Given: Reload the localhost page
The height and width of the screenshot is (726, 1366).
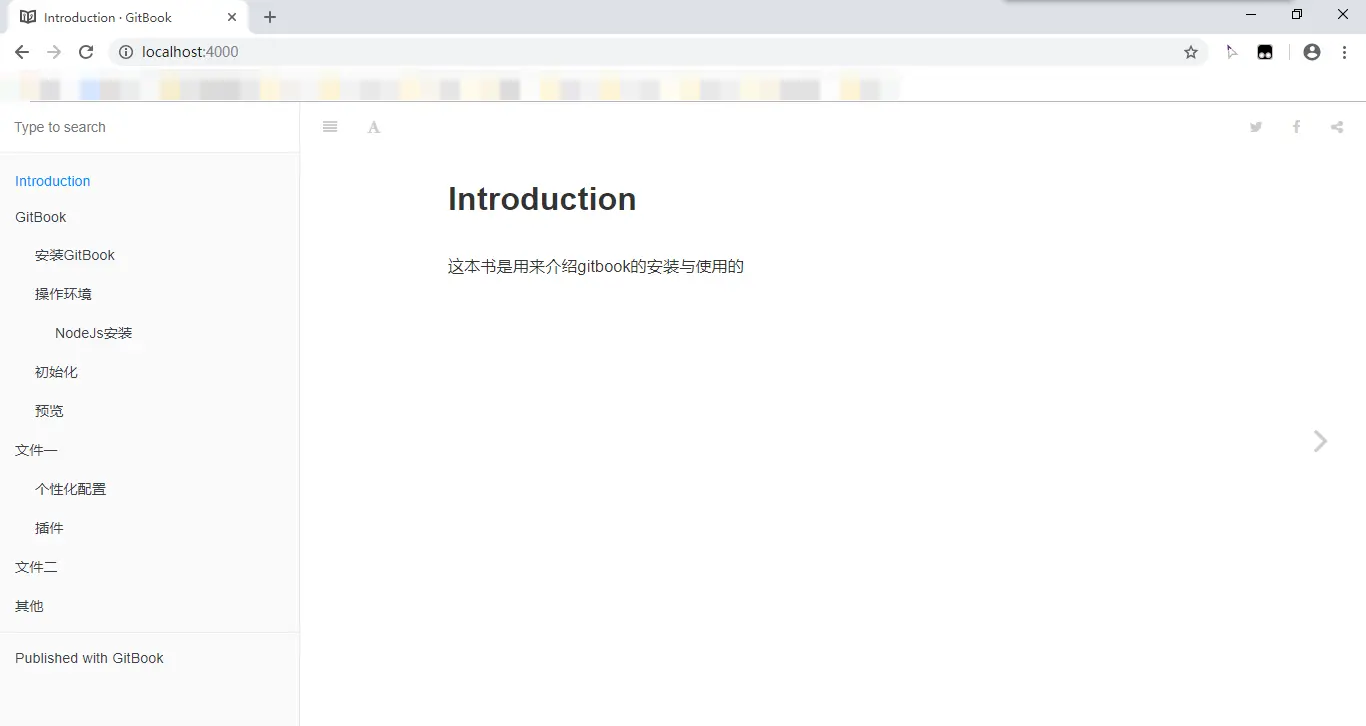Looking at the screenshot, I should coord(86,52).
